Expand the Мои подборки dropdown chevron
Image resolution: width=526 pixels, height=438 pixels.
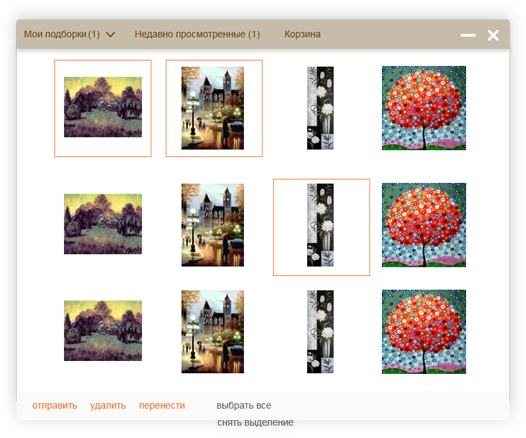(110, 35)
